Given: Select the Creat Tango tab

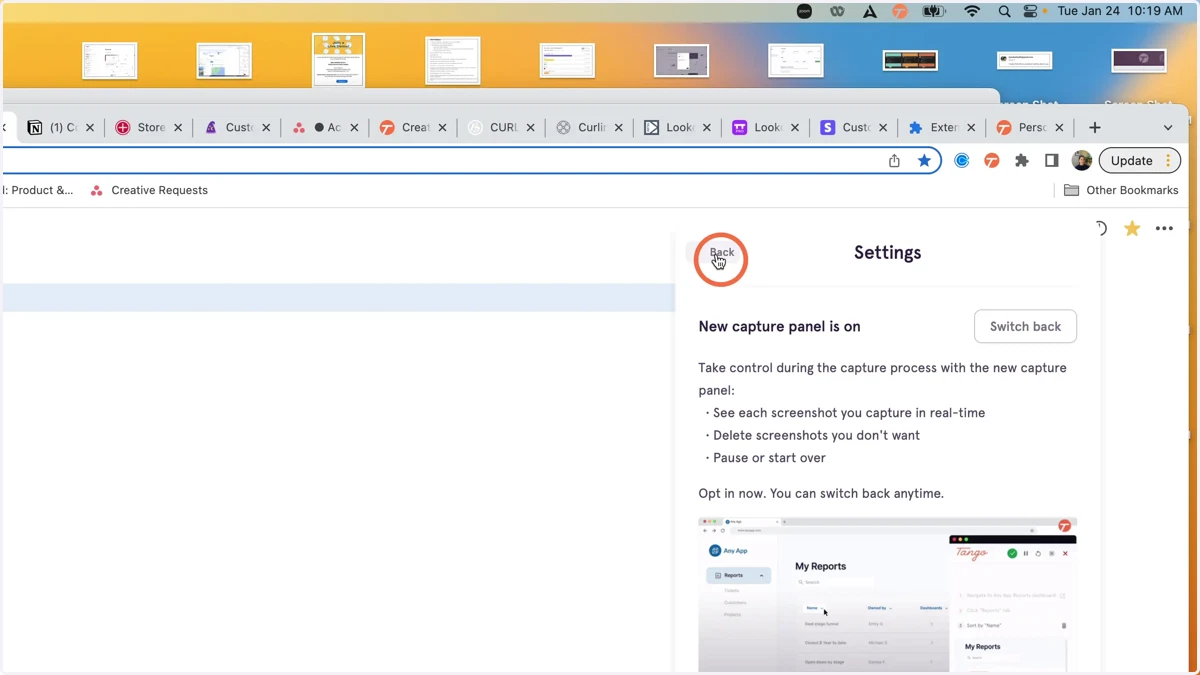Looking at the screenshot, I should coord(405,127).
